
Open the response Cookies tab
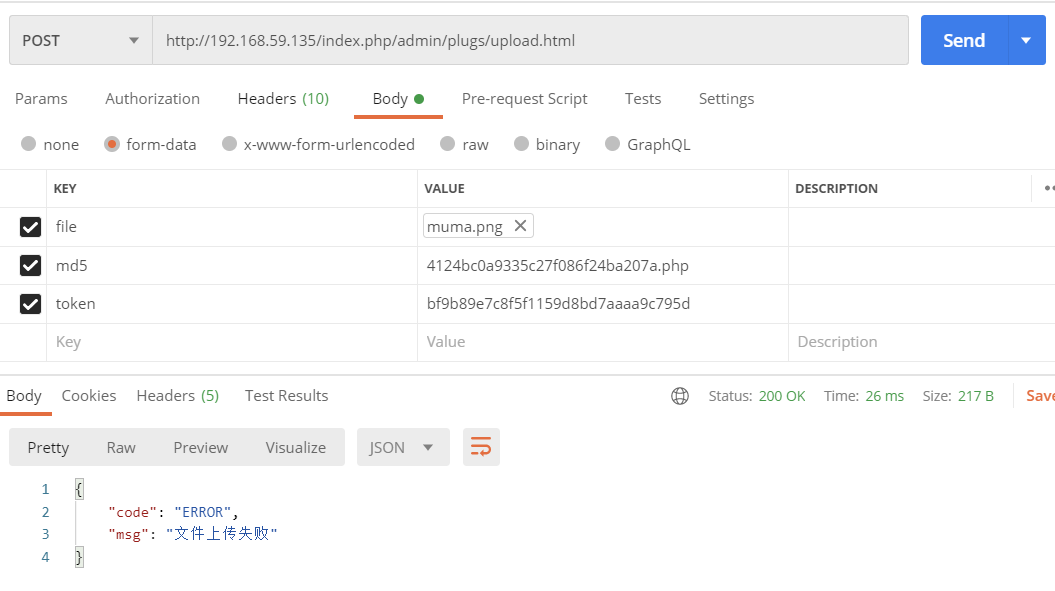click(x=89, y=396)
